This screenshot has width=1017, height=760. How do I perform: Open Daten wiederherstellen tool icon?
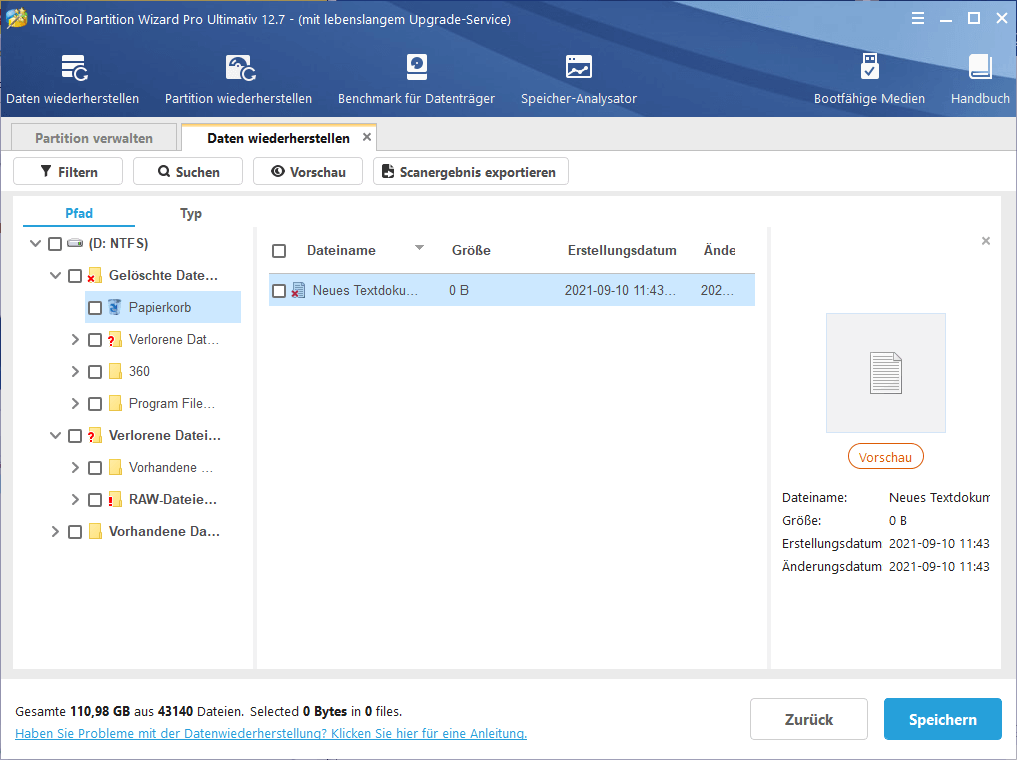tap(73, 68)
